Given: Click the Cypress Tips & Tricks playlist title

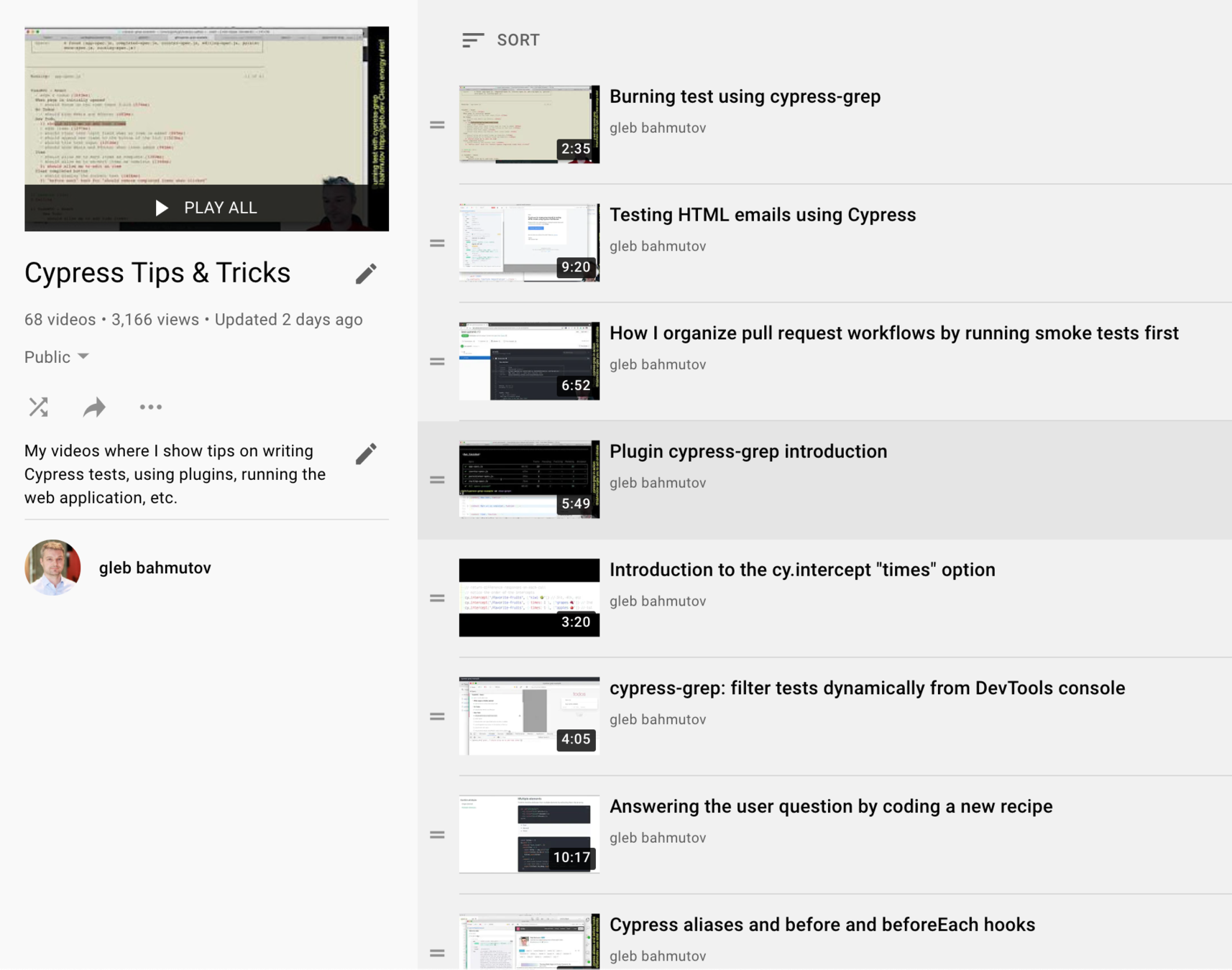Looking at the screenshot, I should pos(157,273).
